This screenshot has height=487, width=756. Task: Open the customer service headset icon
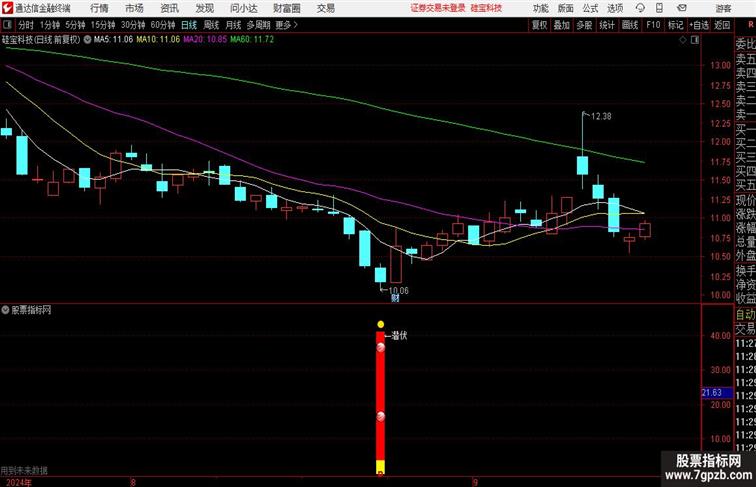point(640,8)
